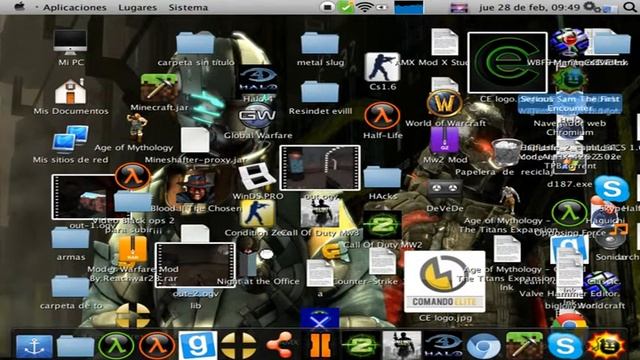Play the out-1.ogv video thumbnail
The image size is (640, 360).
click(x=84, y=197)
